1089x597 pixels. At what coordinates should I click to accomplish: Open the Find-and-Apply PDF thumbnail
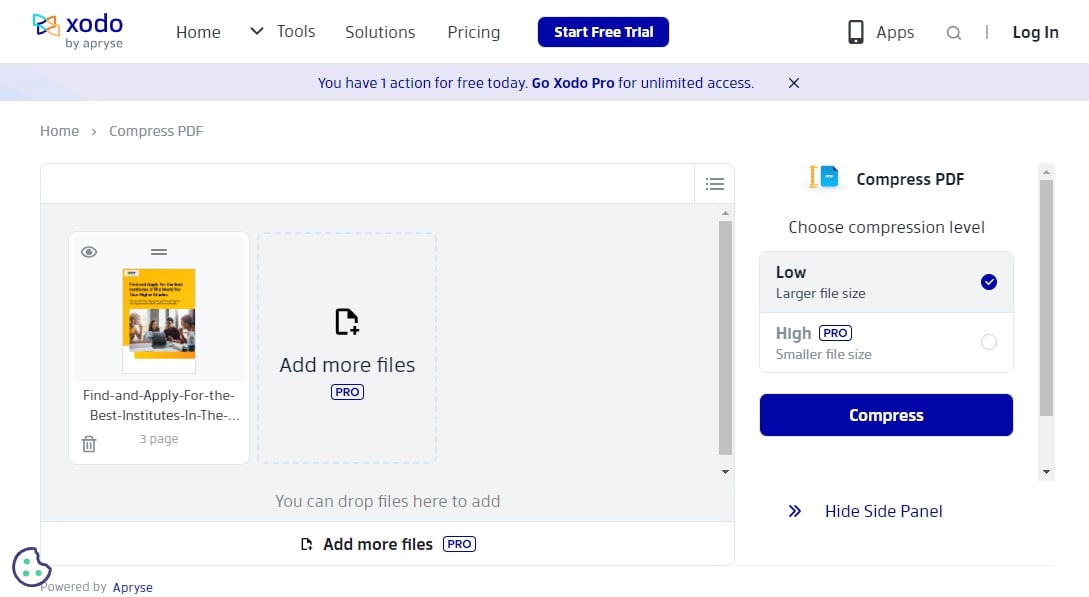tap(158, 318)
